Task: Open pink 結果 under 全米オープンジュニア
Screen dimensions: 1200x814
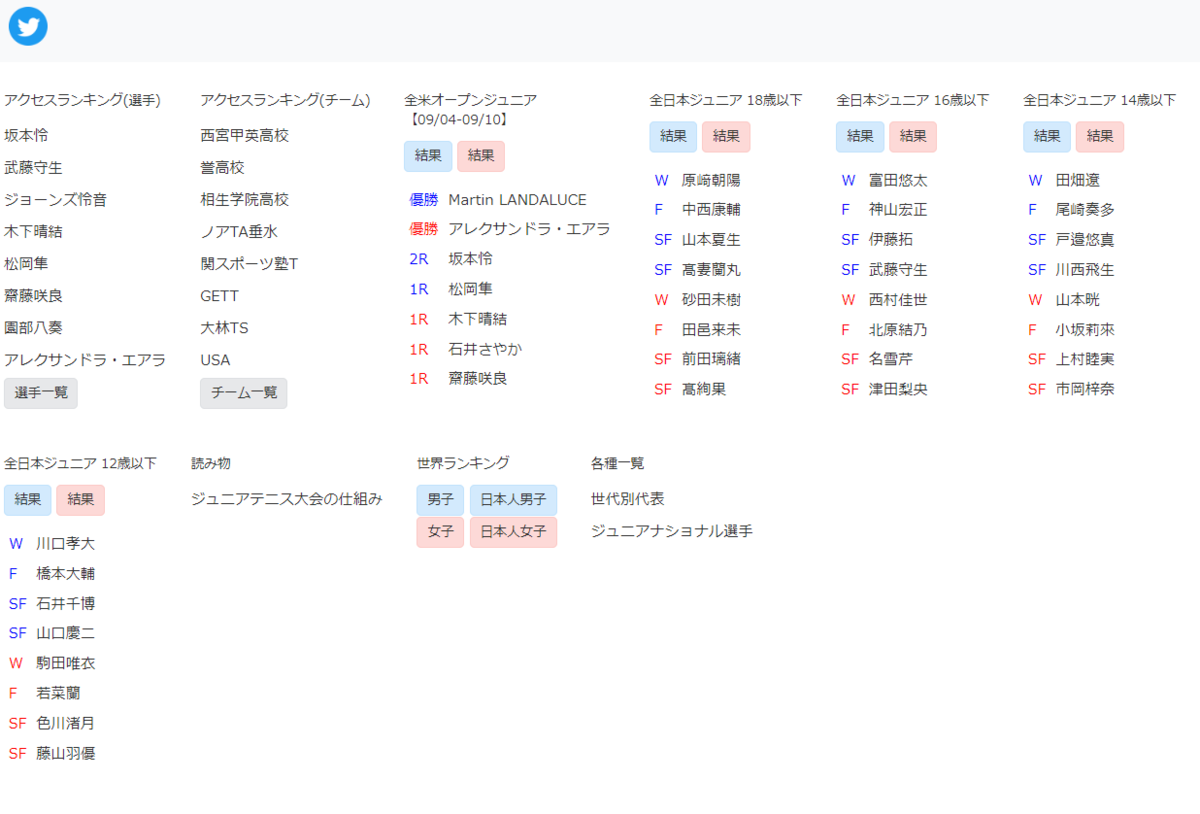Action: click(481, 156)
